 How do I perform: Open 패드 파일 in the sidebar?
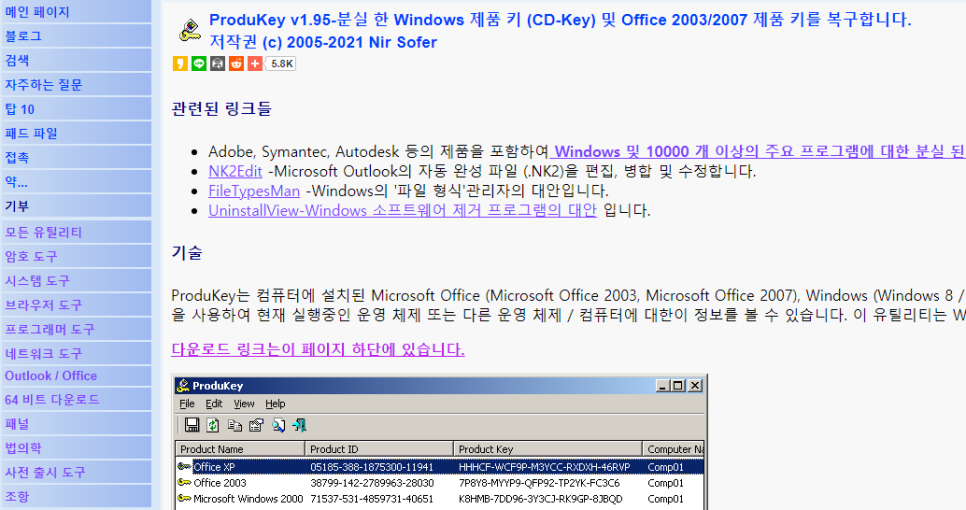pyautogui.click(x=75, y=133)
